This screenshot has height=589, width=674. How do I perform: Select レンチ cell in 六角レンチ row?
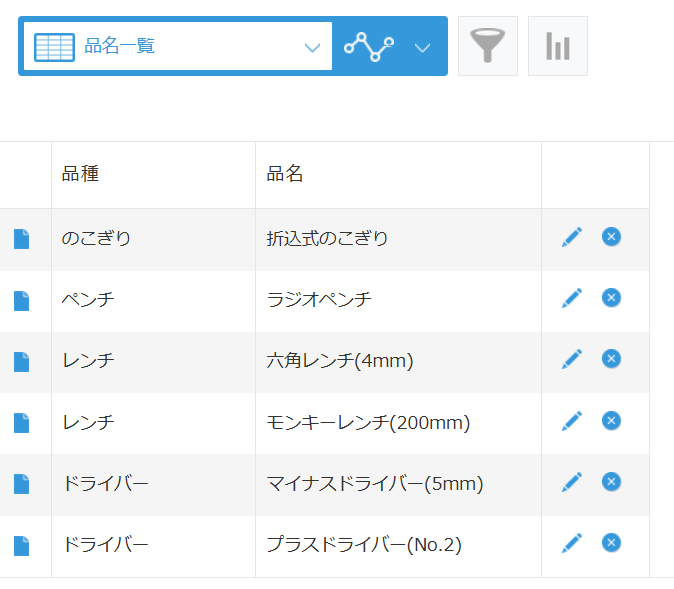pyautogui.click(x=153, y=362)
